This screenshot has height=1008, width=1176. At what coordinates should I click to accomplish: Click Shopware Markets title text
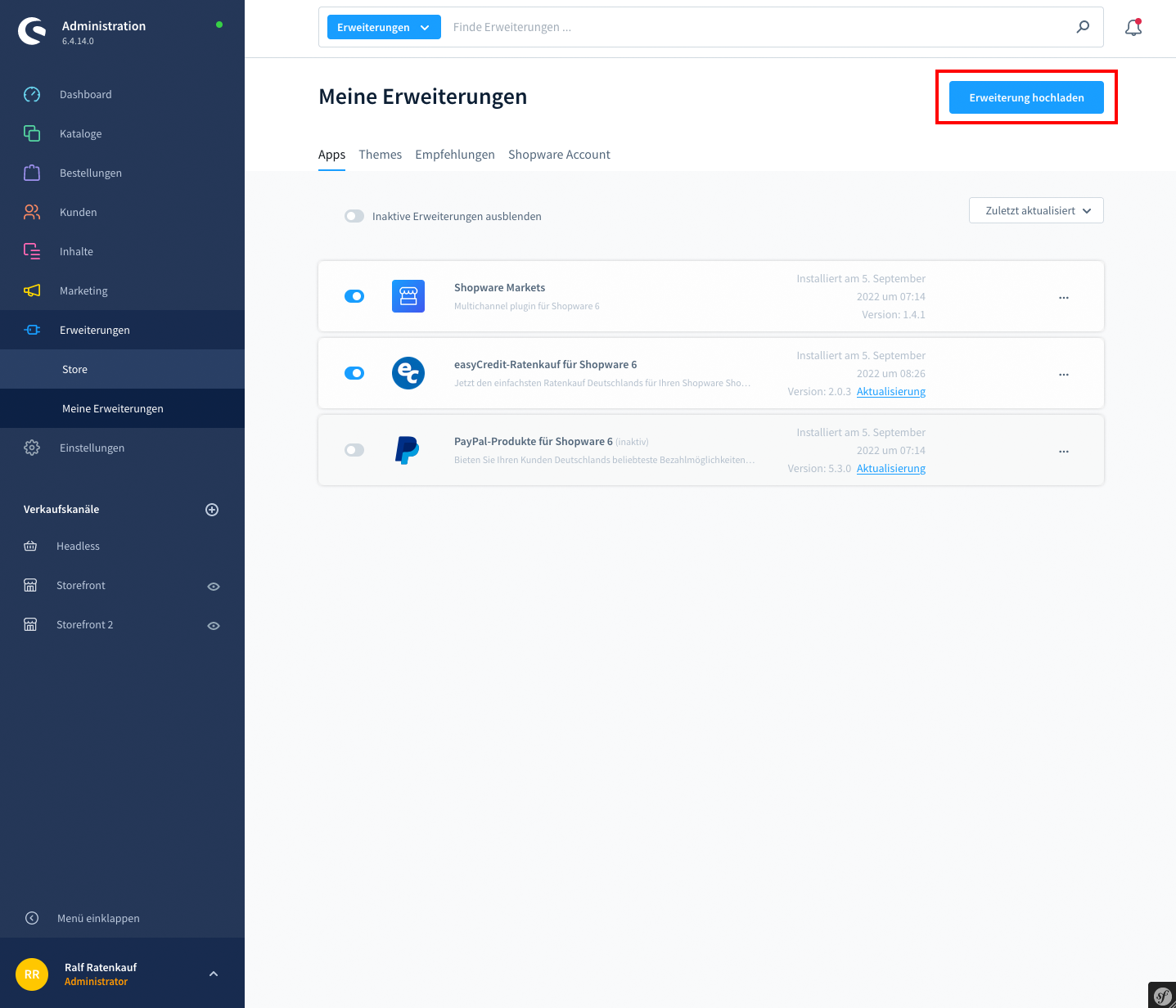[499, 287]
